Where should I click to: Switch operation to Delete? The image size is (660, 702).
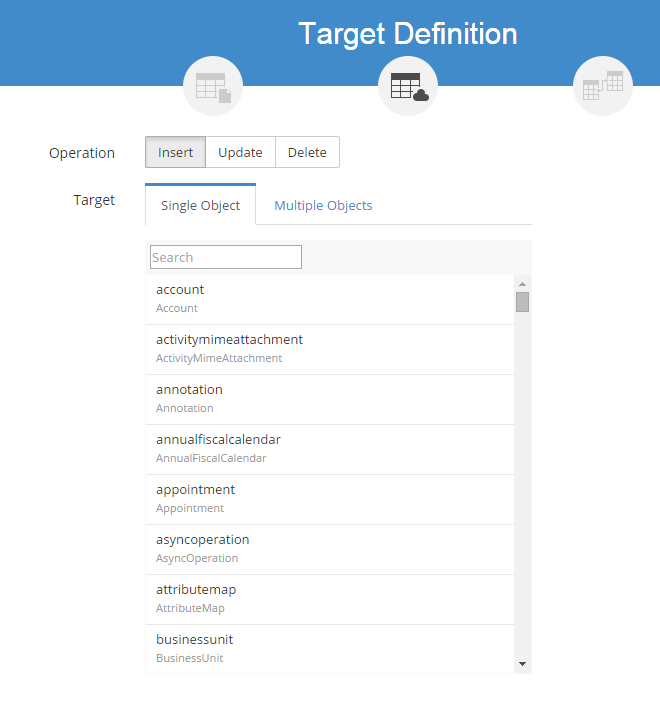tap(307, 152)
